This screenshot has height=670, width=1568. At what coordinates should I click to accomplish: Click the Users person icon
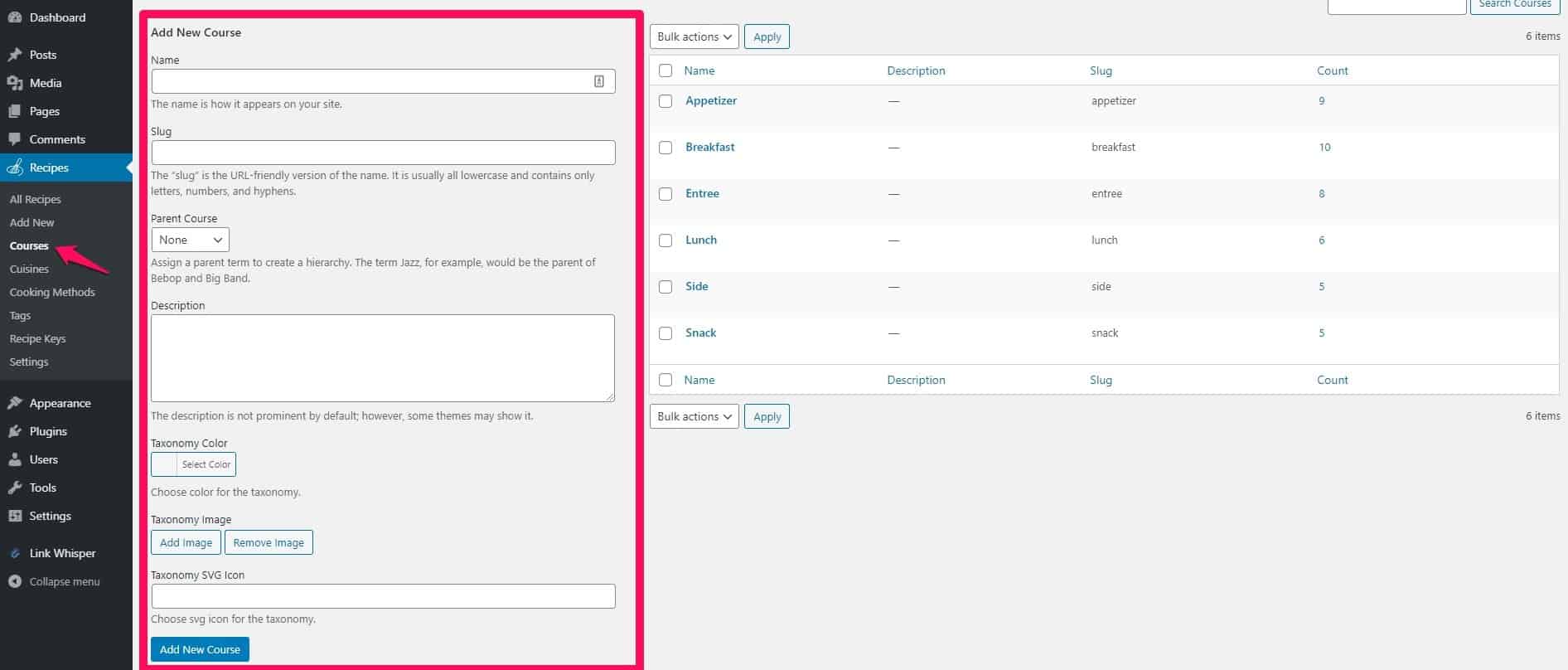pos(15,459)
